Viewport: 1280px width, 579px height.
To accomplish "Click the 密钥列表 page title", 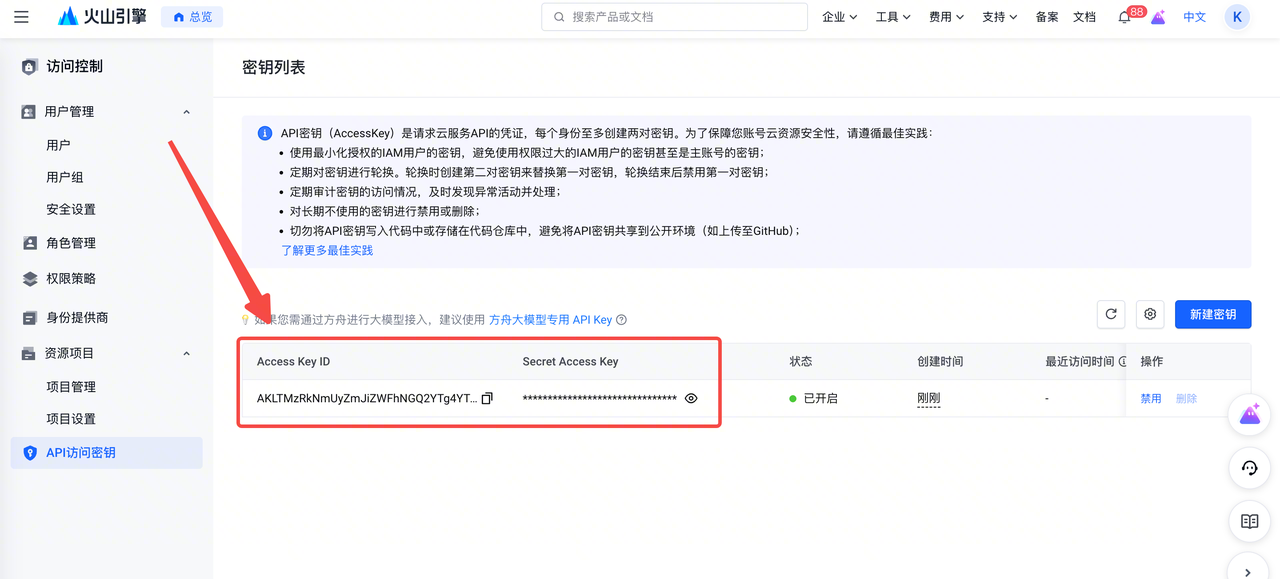I will coord(274,68).
